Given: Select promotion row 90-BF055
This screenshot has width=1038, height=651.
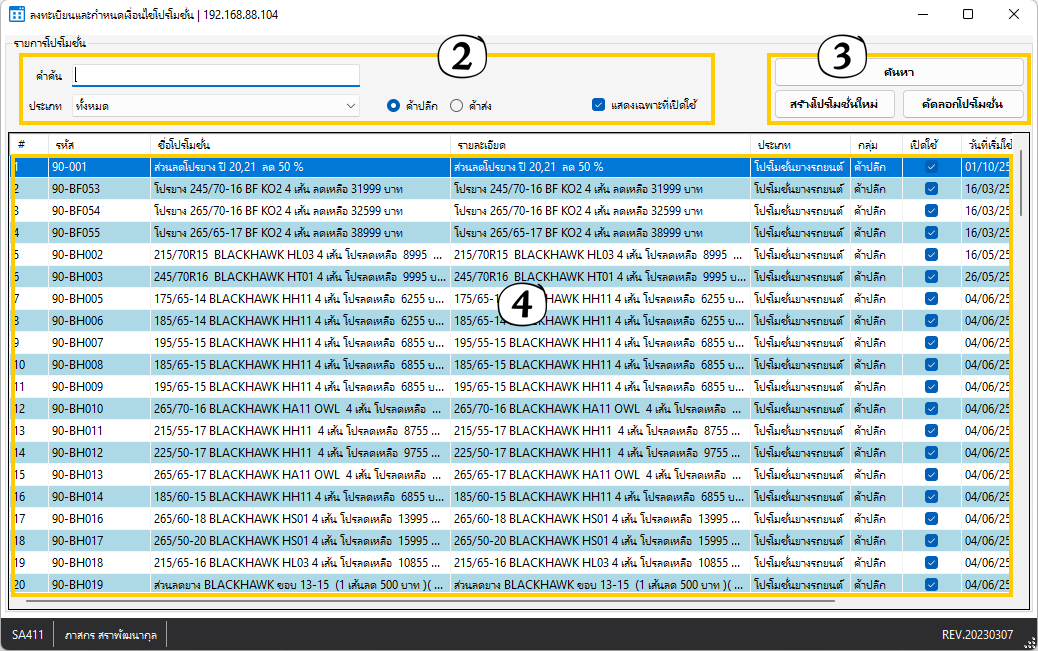Looking at the screenshot, I should (300, 233).
